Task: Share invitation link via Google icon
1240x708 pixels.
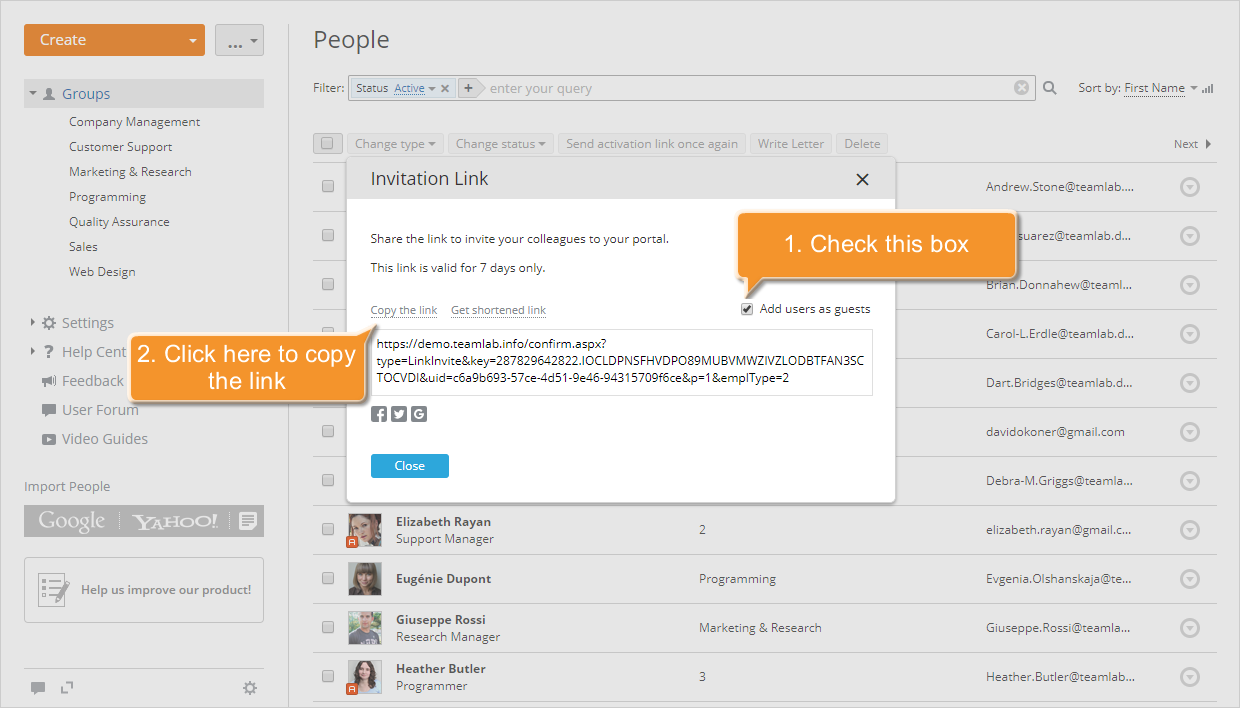Action: pyautogui.click(x=419, y=414)
